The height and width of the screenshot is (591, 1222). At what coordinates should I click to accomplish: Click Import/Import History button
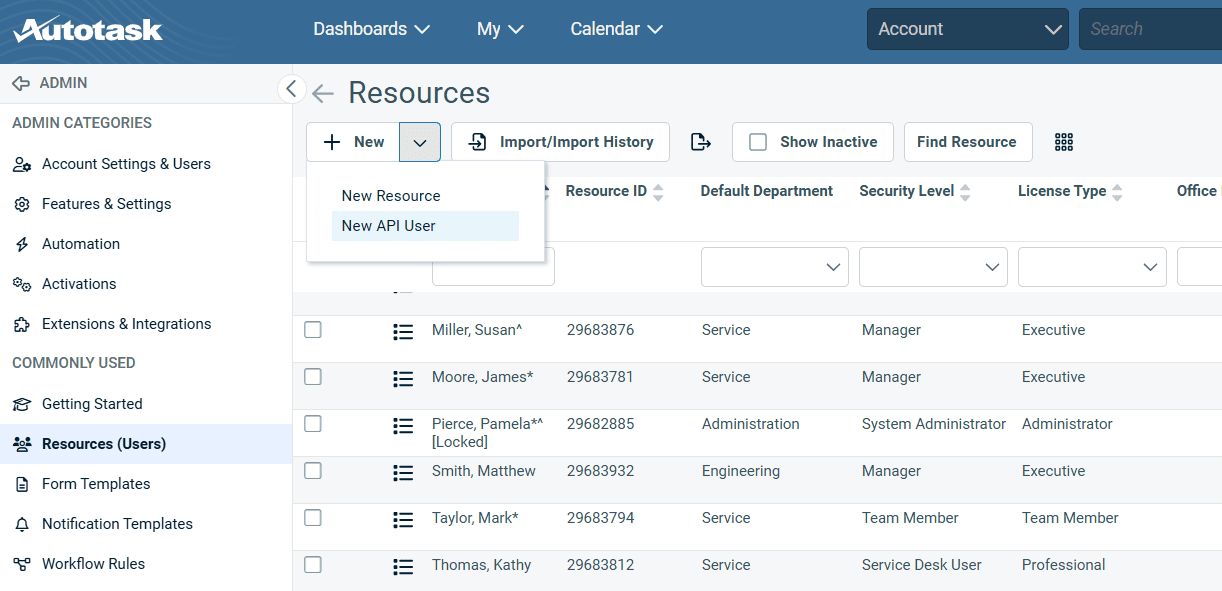coord(560,142)
